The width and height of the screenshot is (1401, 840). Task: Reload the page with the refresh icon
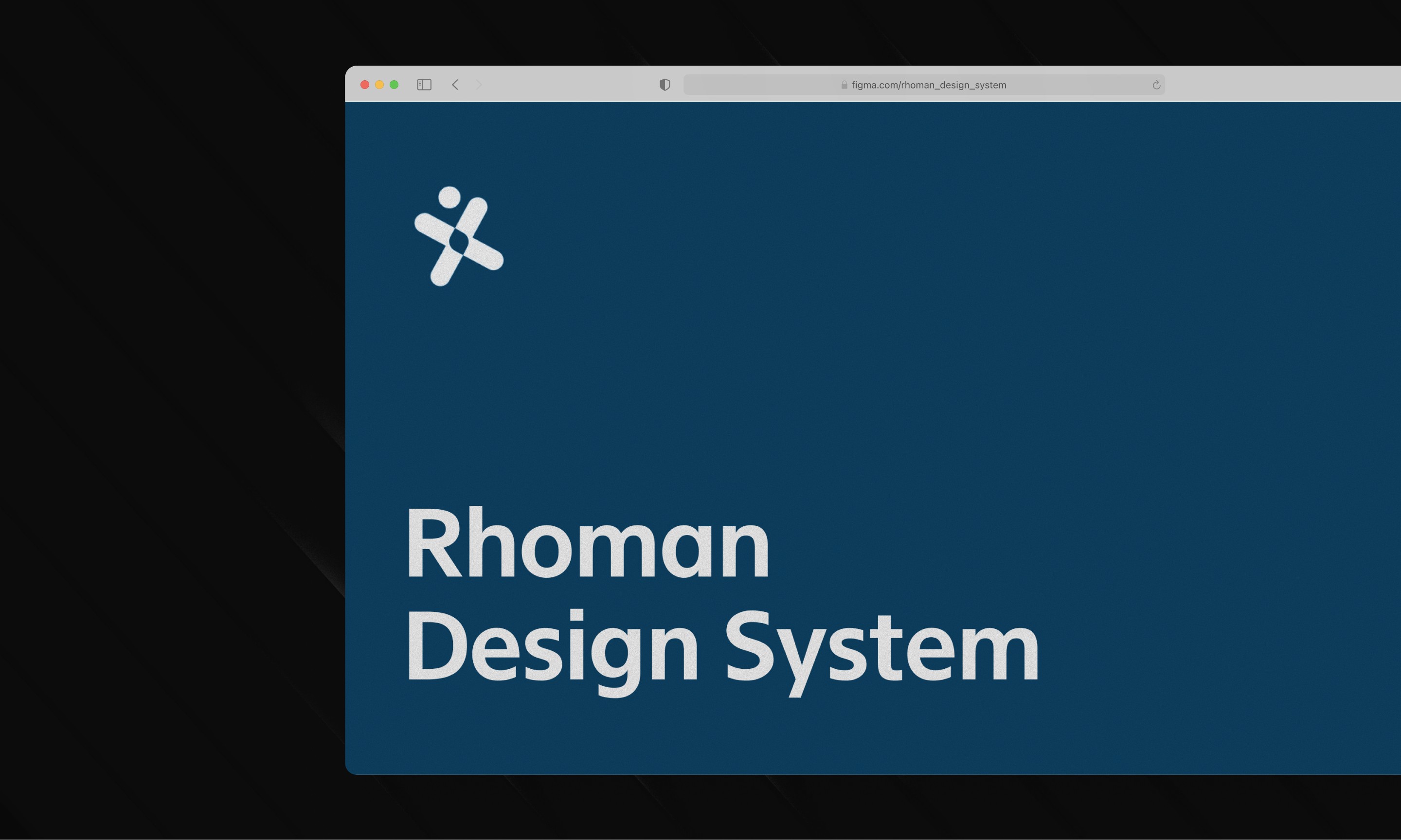click(x=1156, y=85)
